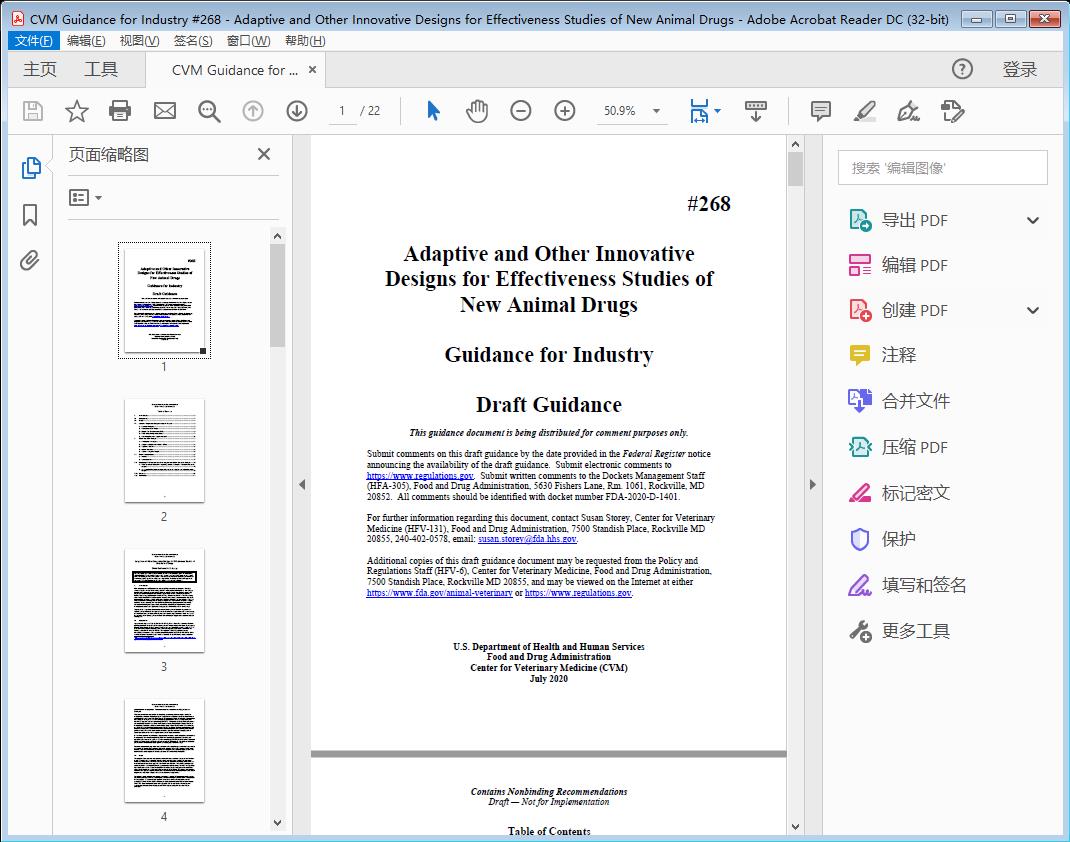Add this document to favorites star
The width and height of the screenshot is (1070, 842).
point(76,111)
